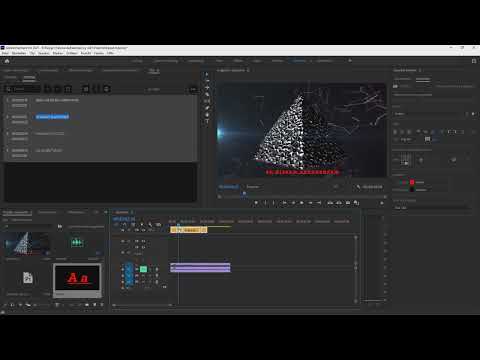Open the Captions panel three-dots options menu
The width and height of the screenshot is (480, 360).
[193, 89]
